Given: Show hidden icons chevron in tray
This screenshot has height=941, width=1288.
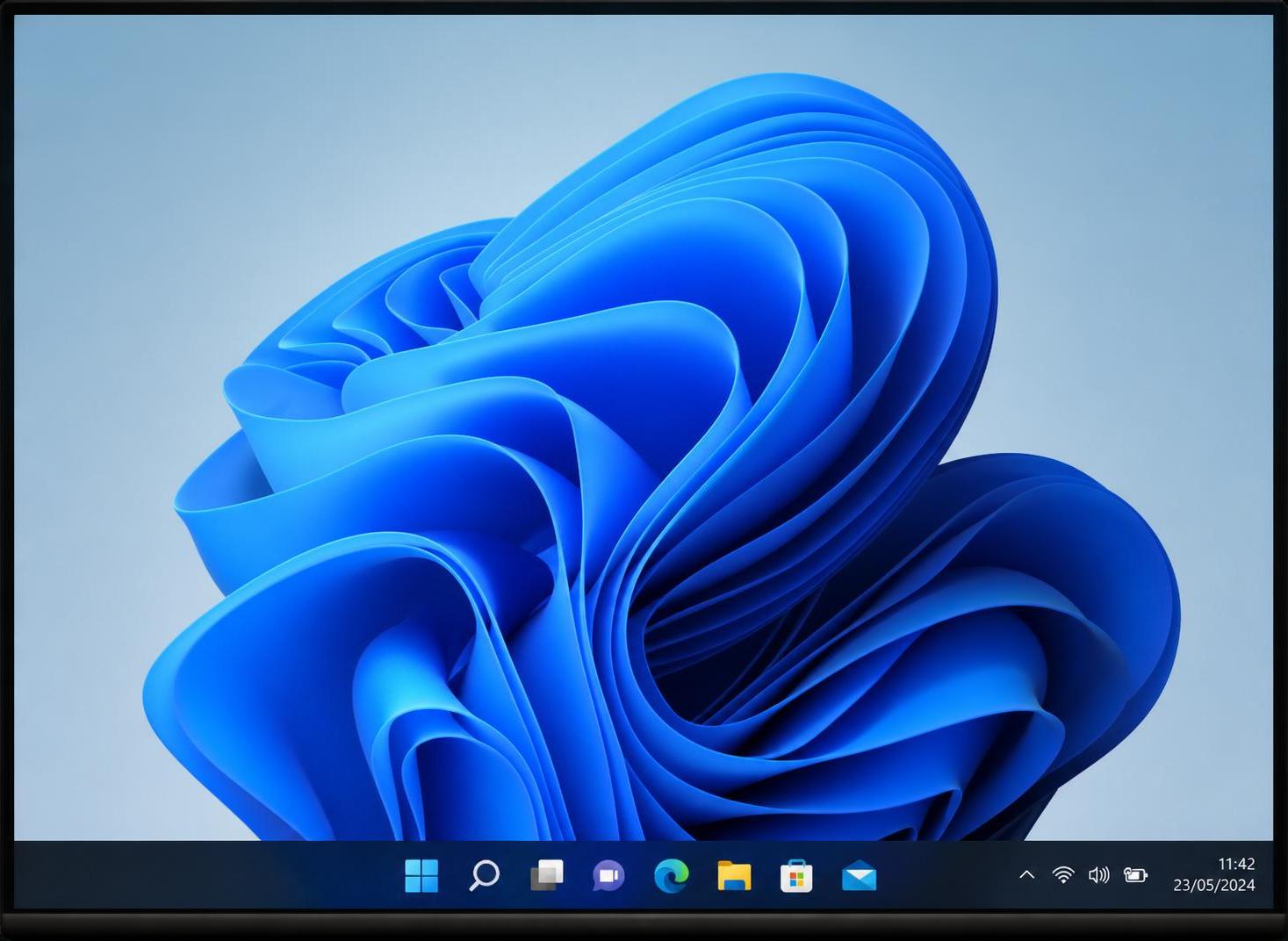Looking at the screenshot, I should [1026, 875].
